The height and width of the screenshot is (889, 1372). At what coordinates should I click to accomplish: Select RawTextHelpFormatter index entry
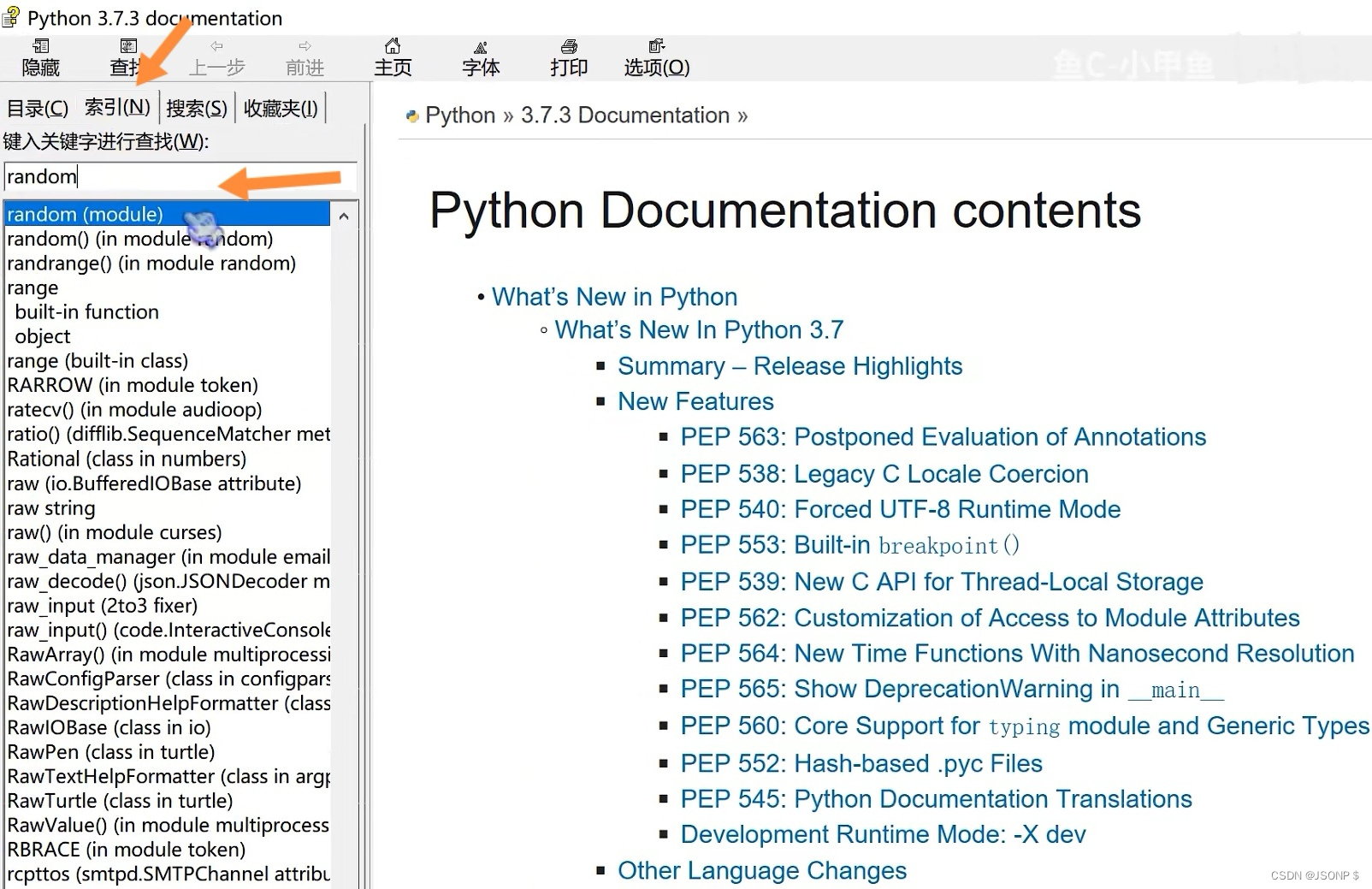click(169, 776)
